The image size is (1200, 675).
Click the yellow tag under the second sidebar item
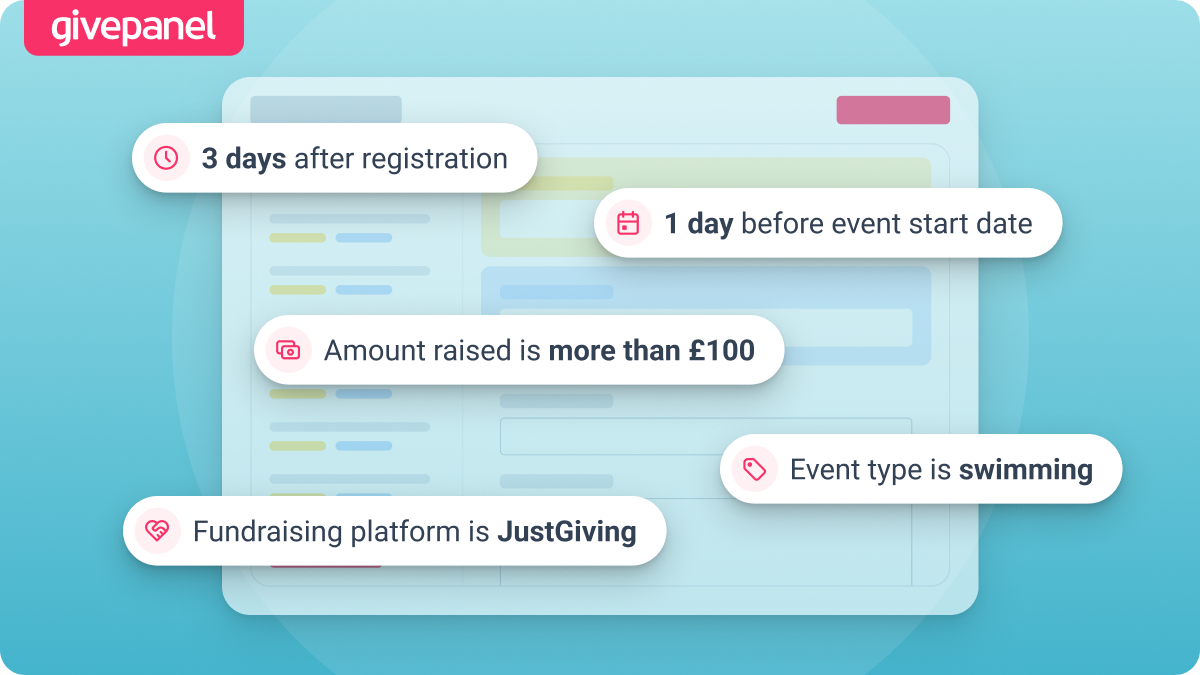click(x=298, y=290)
